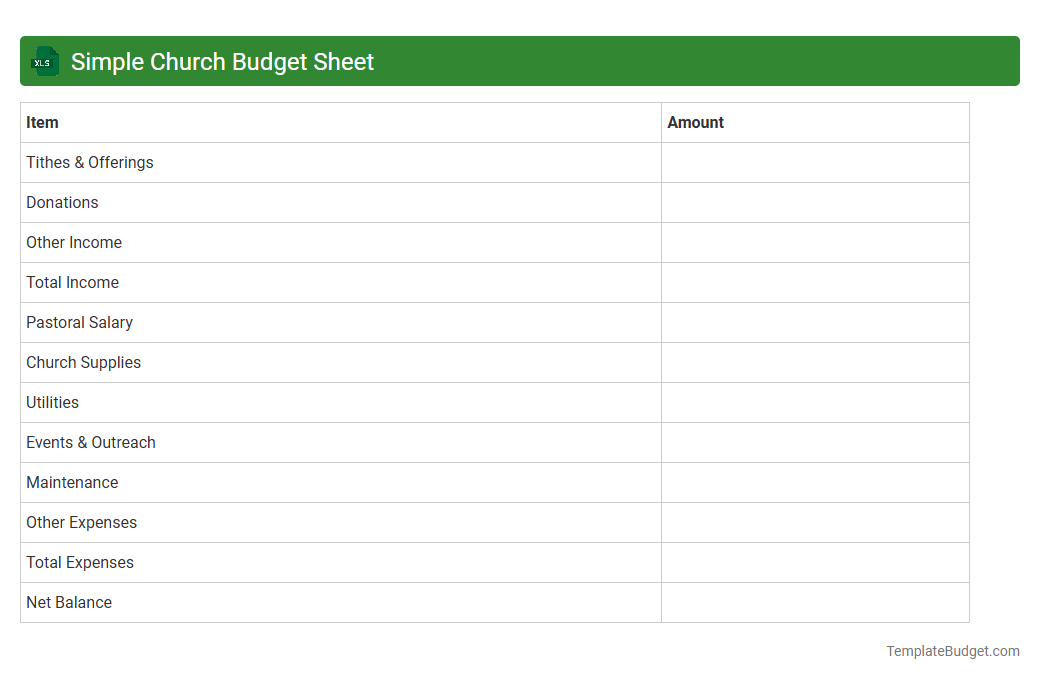Select the Church Supplies row
1040x680 pixels.
(83, 362)
